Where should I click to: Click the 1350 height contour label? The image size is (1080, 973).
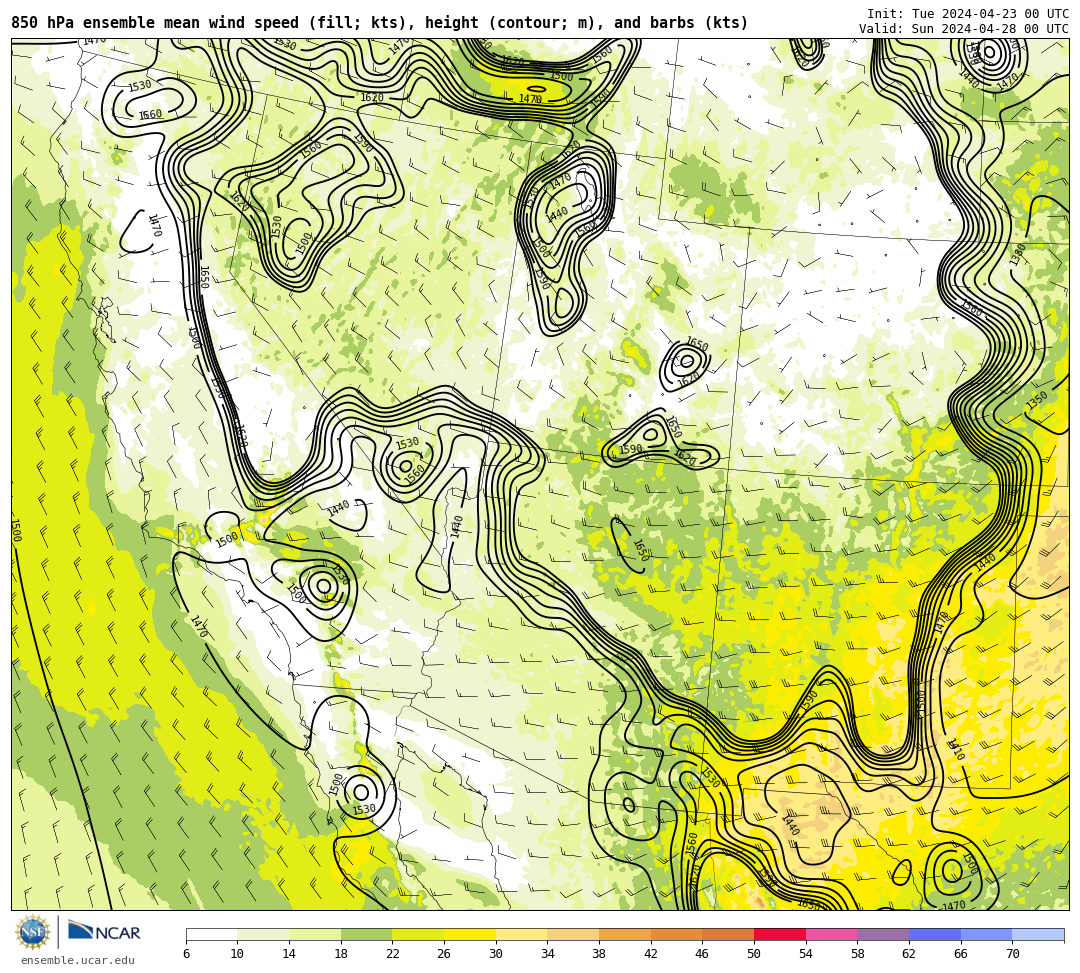pyautogui.click(x=1037, y=401)
